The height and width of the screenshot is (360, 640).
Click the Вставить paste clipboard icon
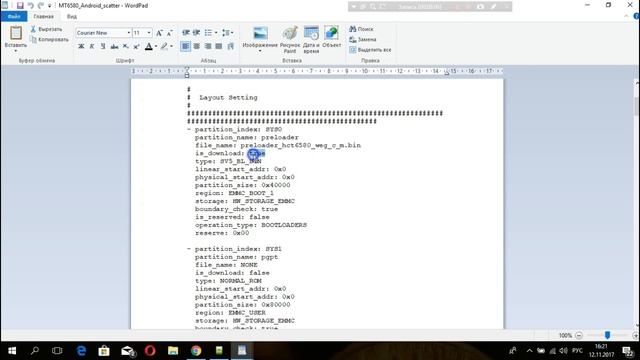coord(16,33)
